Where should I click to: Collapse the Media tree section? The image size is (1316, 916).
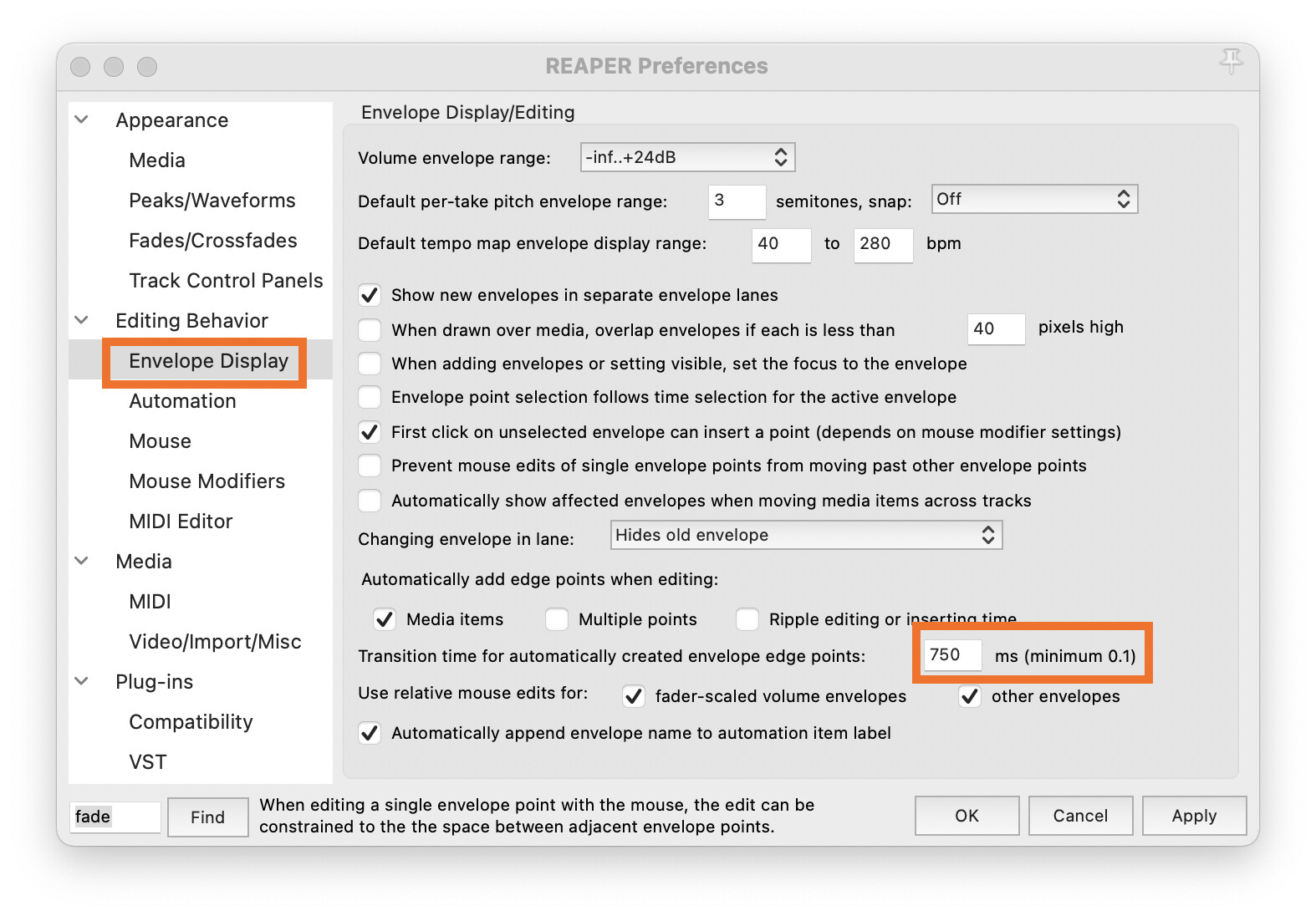coord(82,561)
